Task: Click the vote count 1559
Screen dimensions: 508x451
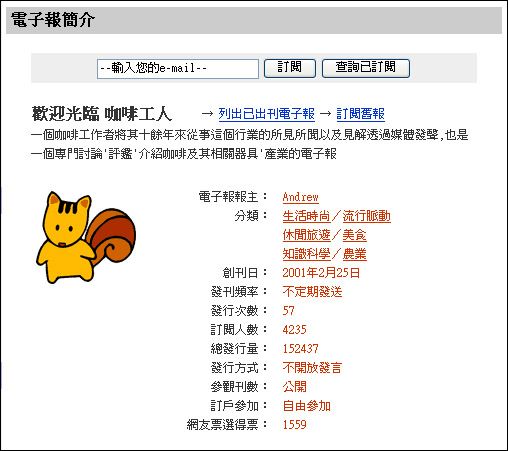Action: 294,425
